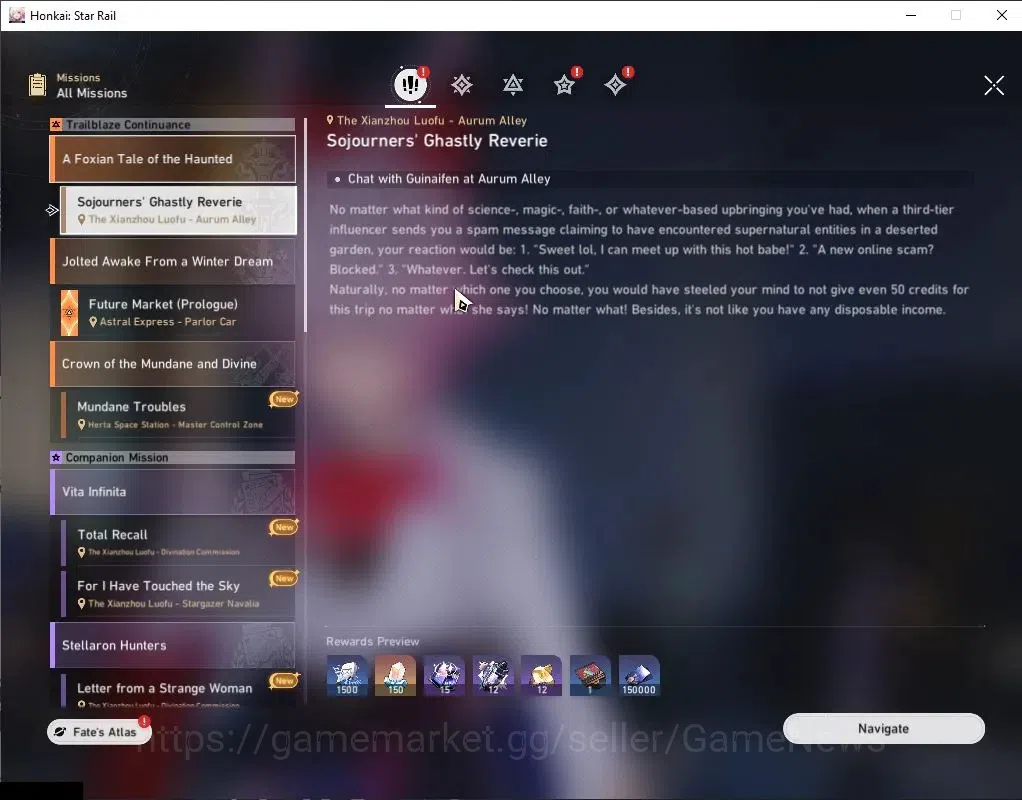This screenshot has width=1022, height=800.
Task: Click objective Chat with Guinaifen at Aurum Alley
Action: point(449,179)
